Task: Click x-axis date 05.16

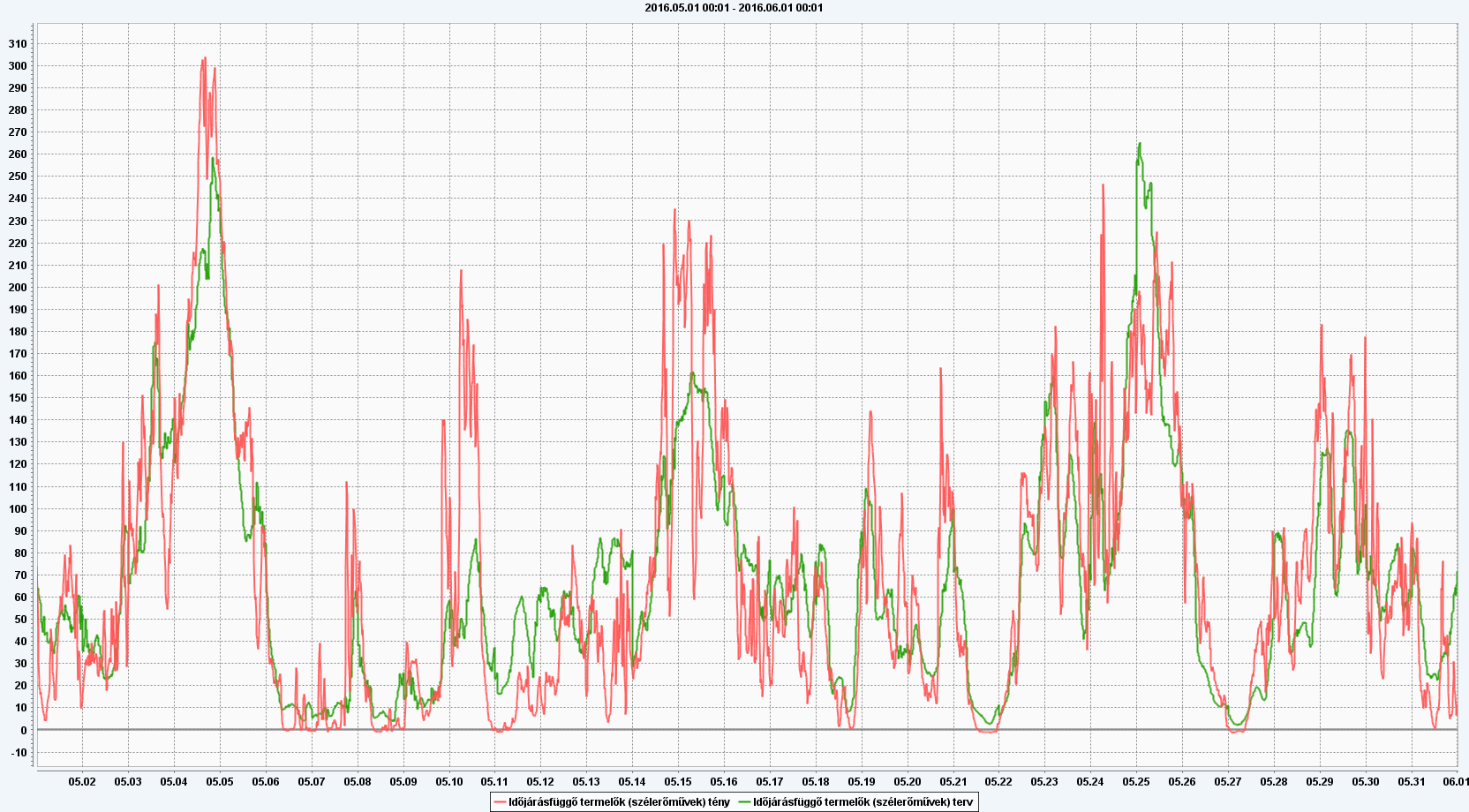Action: click(724, 782)
